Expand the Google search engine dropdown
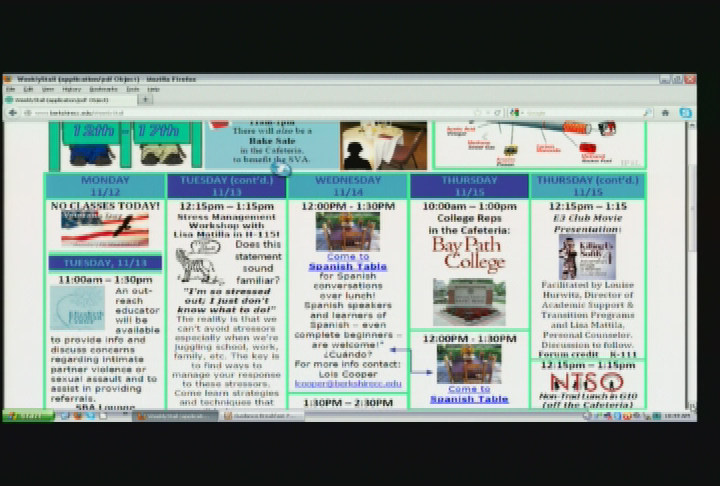The width and height of the screenshot is (720, 486). click(516, 113)
